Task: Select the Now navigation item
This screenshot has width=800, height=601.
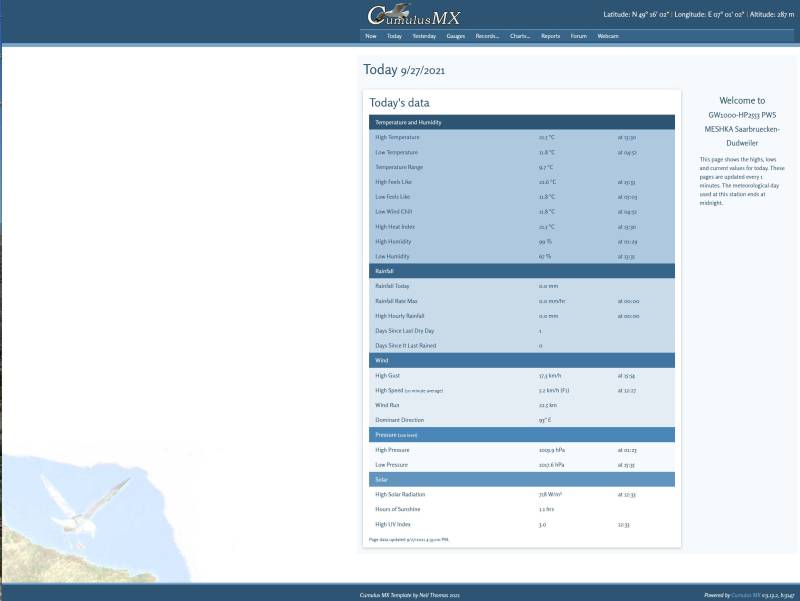Action: point(369,36)
